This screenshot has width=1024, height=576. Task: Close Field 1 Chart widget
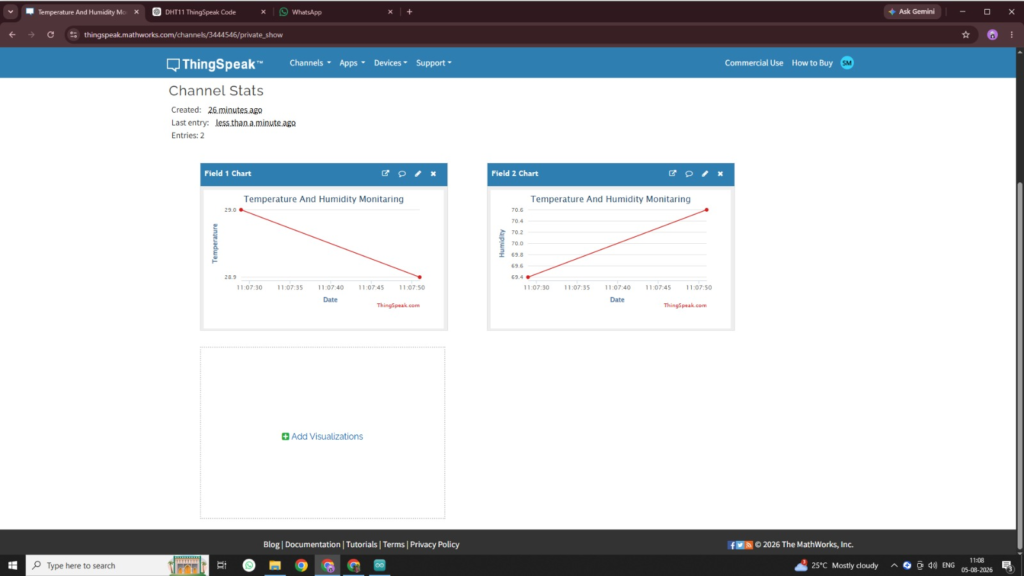tap(434, 174)
